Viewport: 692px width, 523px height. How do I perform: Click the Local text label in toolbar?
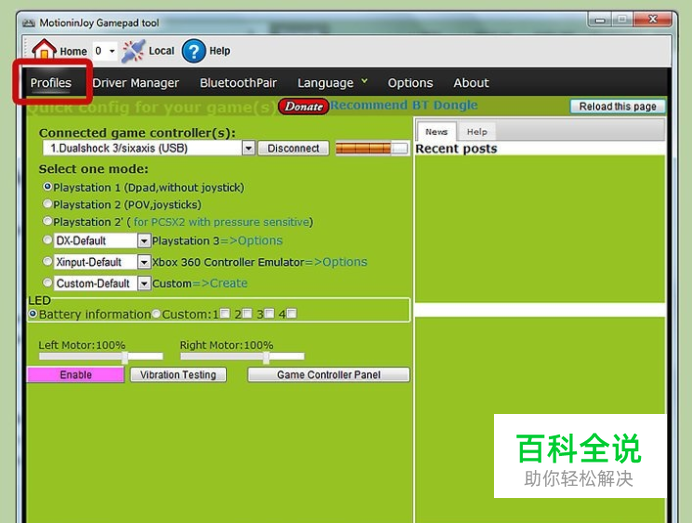(x=162, y=51)
